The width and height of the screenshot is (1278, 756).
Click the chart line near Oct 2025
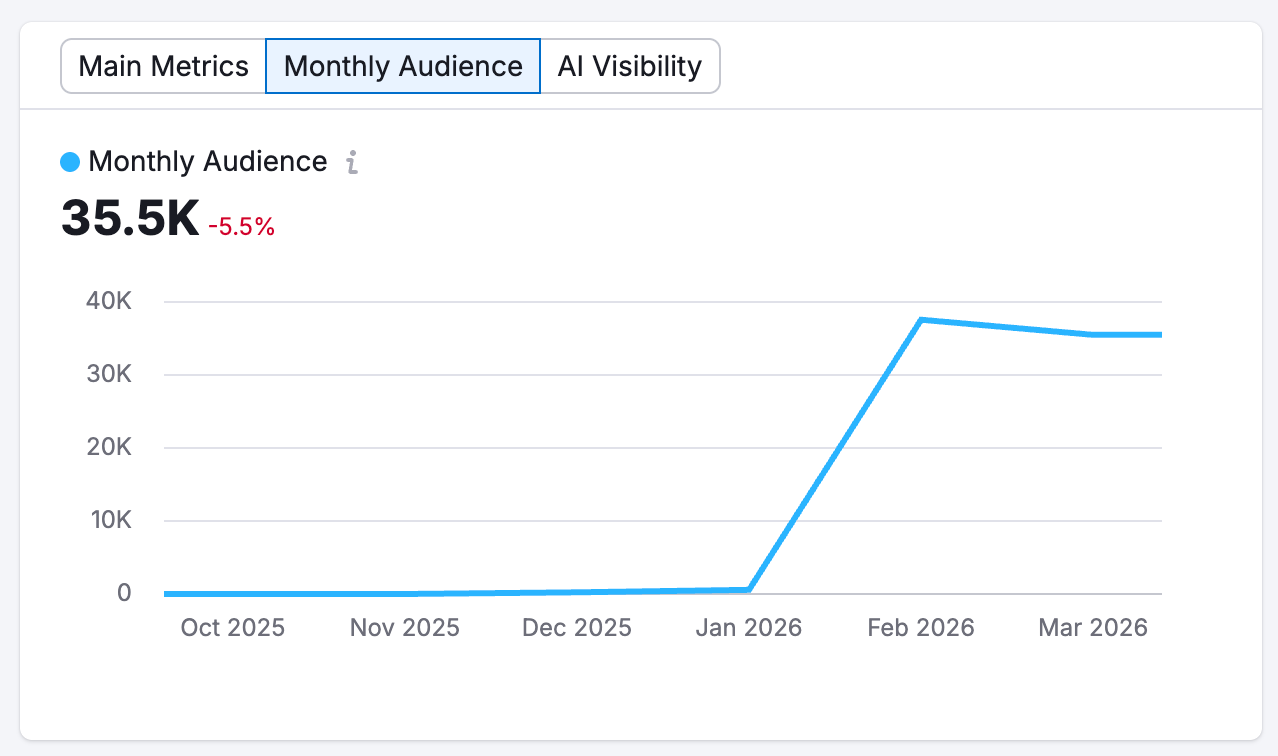pyautogui.click(x=232, y=592)
